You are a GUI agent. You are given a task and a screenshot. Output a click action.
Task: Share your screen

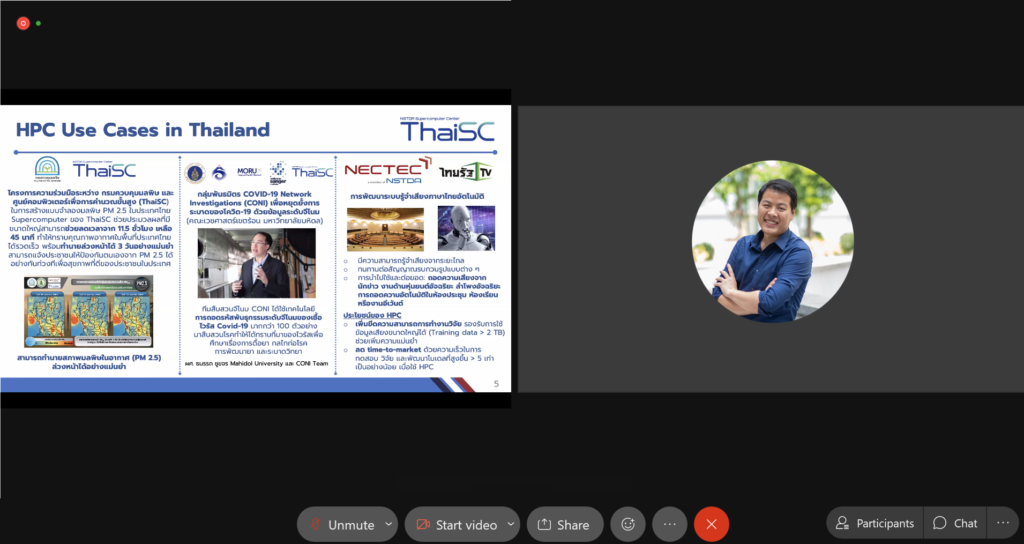coord(564,524)
